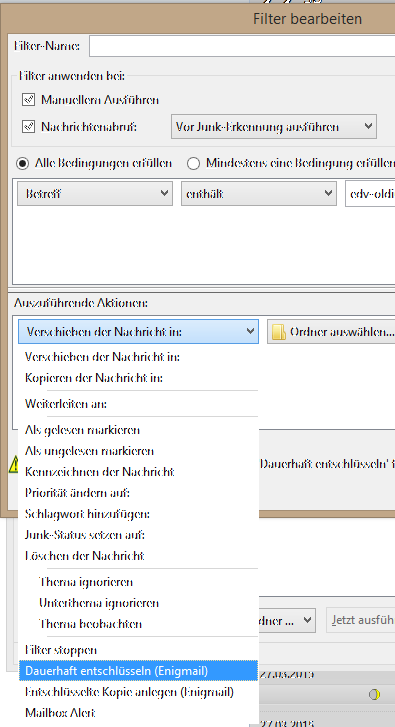Click the folder icon in Ordner auswählen
The height and width of the screenshot is (727, 395).
279,332
